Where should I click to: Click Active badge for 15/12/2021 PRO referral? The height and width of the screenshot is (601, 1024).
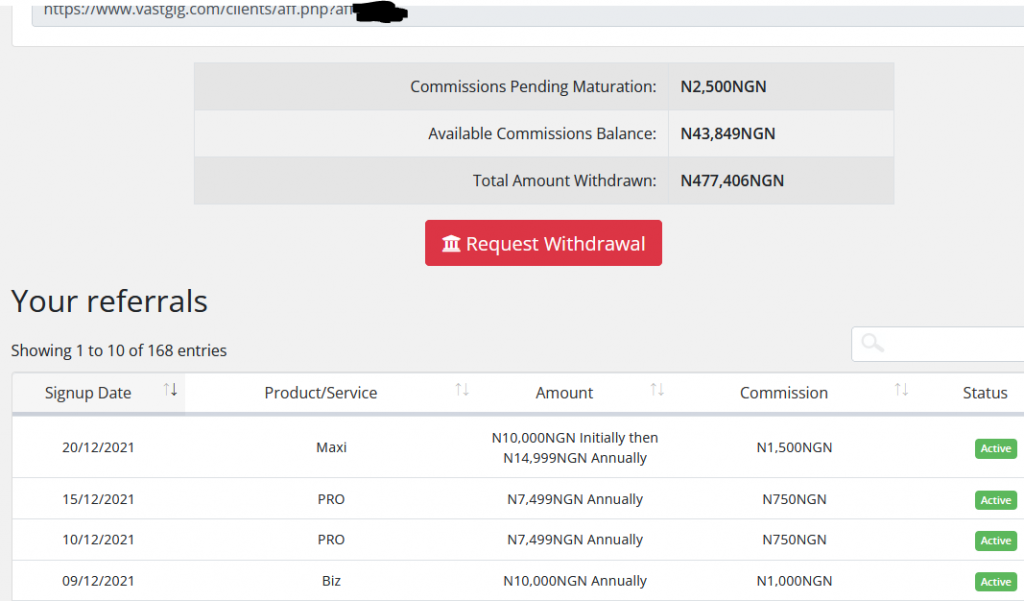[x=995, y=500]
